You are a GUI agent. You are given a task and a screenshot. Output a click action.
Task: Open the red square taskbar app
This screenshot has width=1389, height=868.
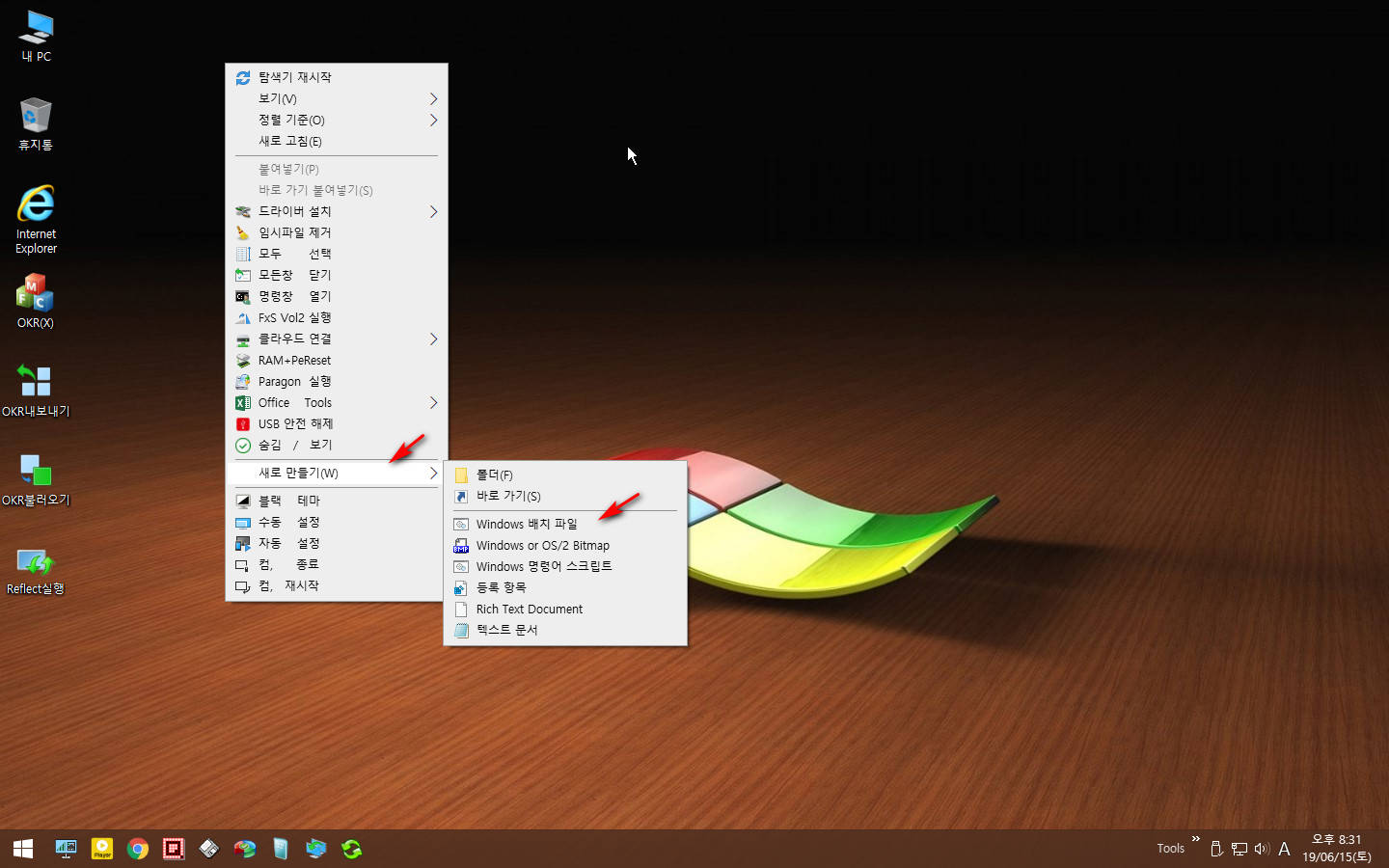174,849
